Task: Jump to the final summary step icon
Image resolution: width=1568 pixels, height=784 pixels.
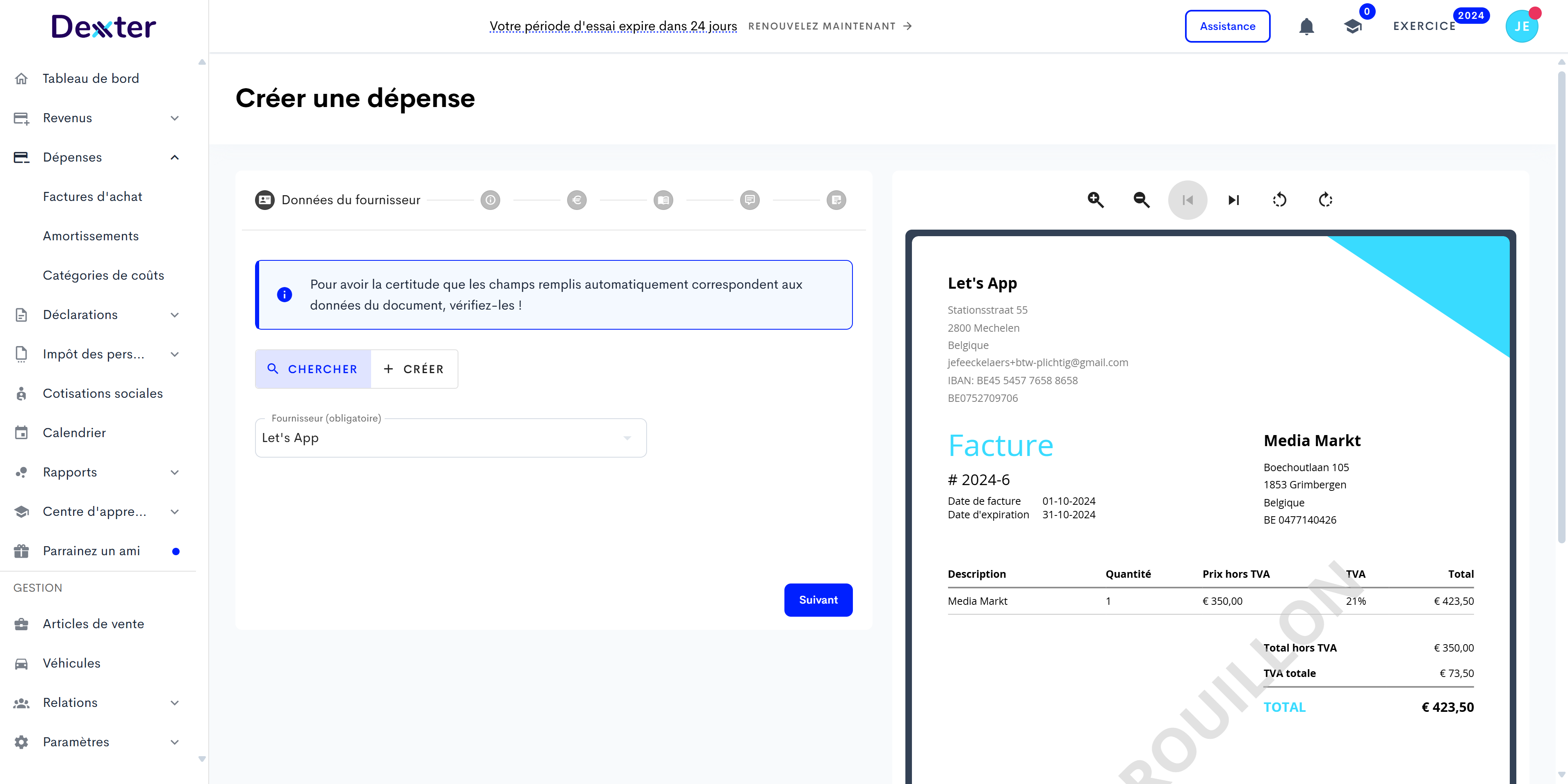Action: click(x=836, y=200)
